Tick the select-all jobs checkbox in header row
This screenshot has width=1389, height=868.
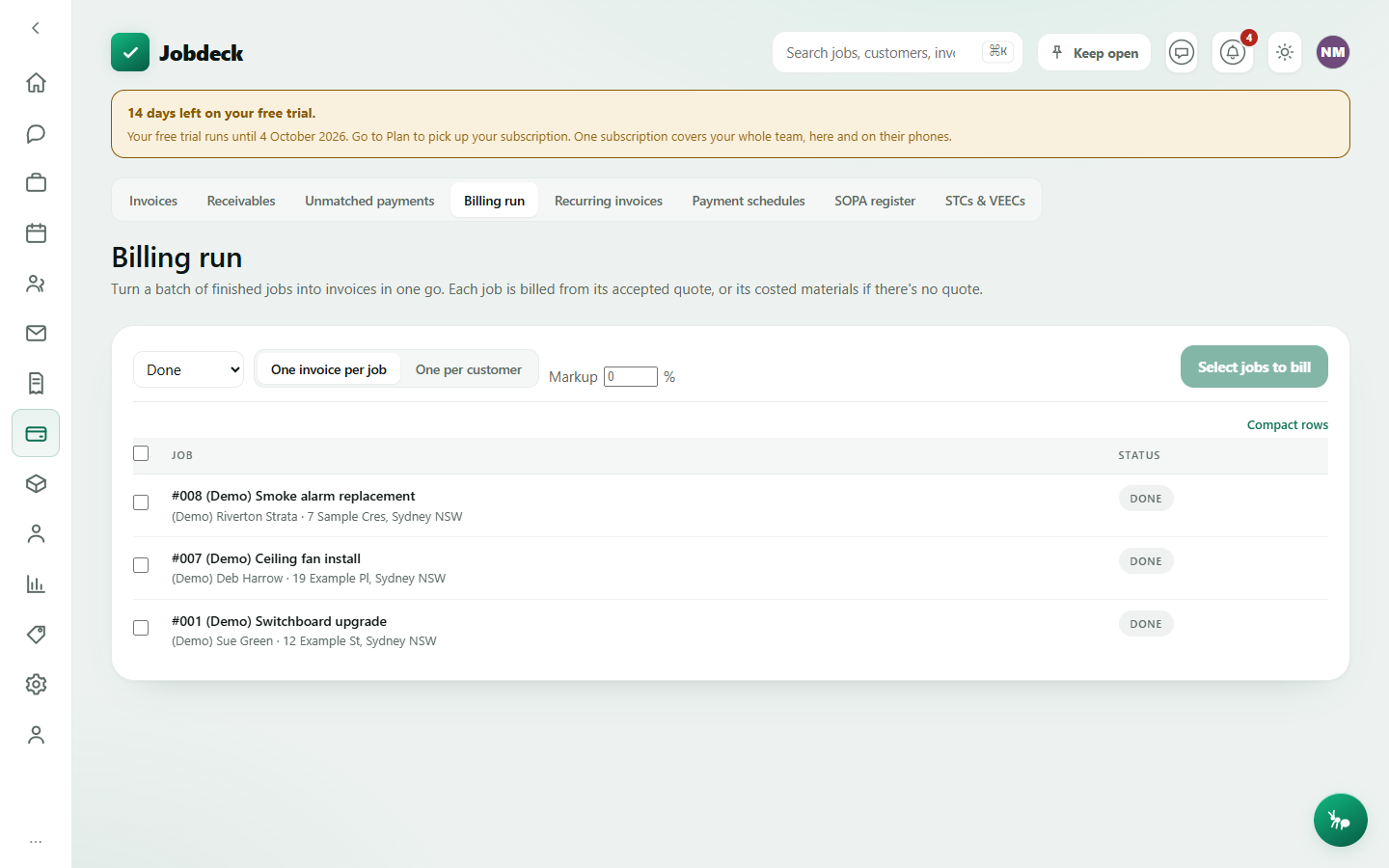(141, 453)
